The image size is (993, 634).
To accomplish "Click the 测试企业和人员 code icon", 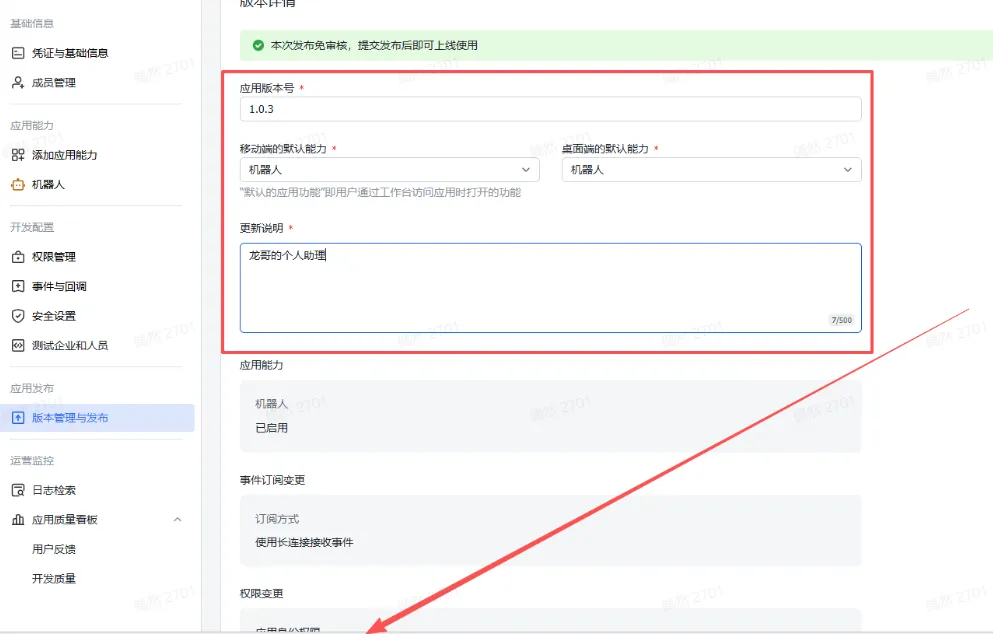I will tap(18, 345).
